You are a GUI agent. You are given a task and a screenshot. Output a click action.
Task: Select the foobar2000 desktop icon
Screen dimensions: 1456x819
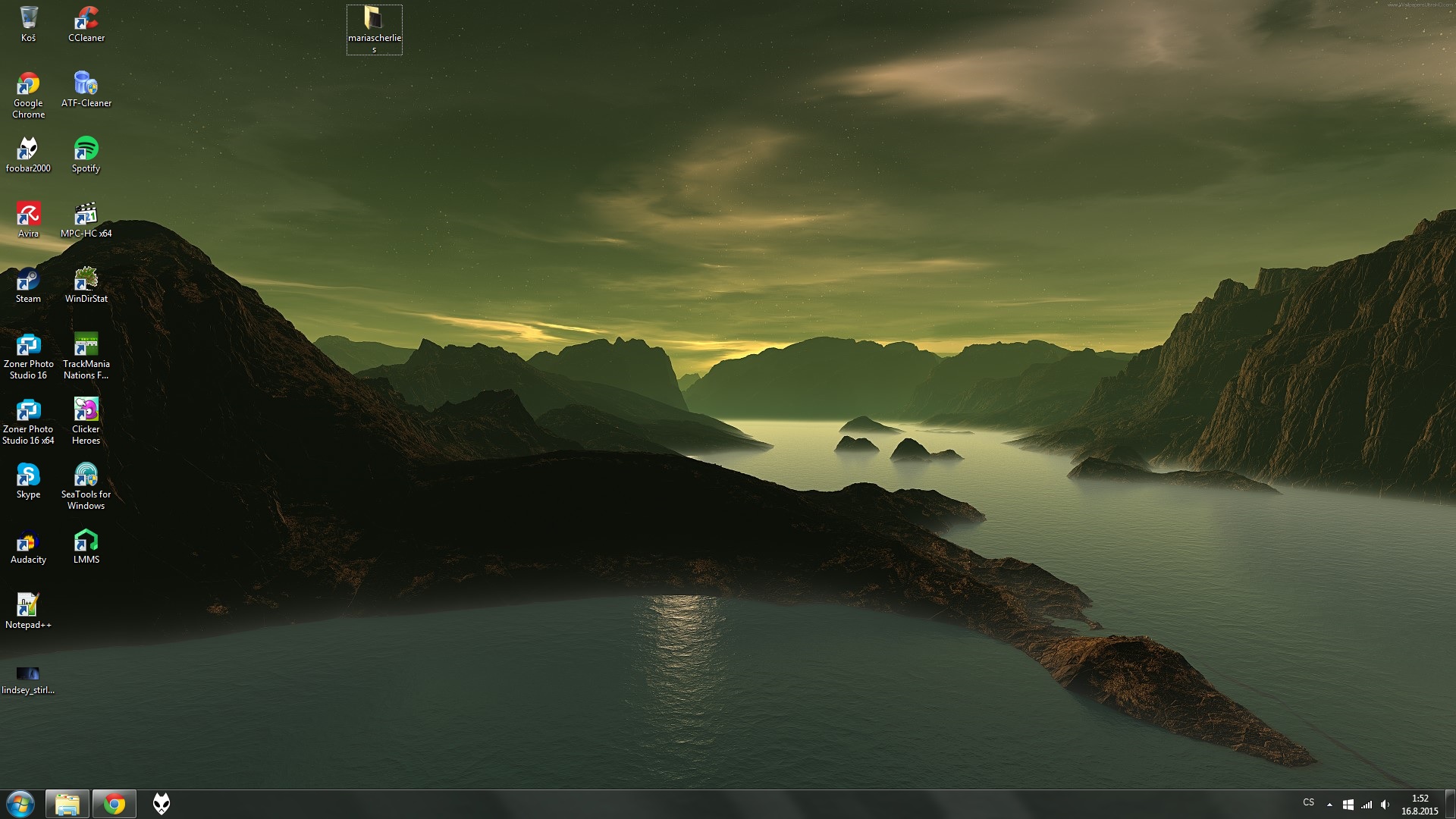[x=28, y=149]
